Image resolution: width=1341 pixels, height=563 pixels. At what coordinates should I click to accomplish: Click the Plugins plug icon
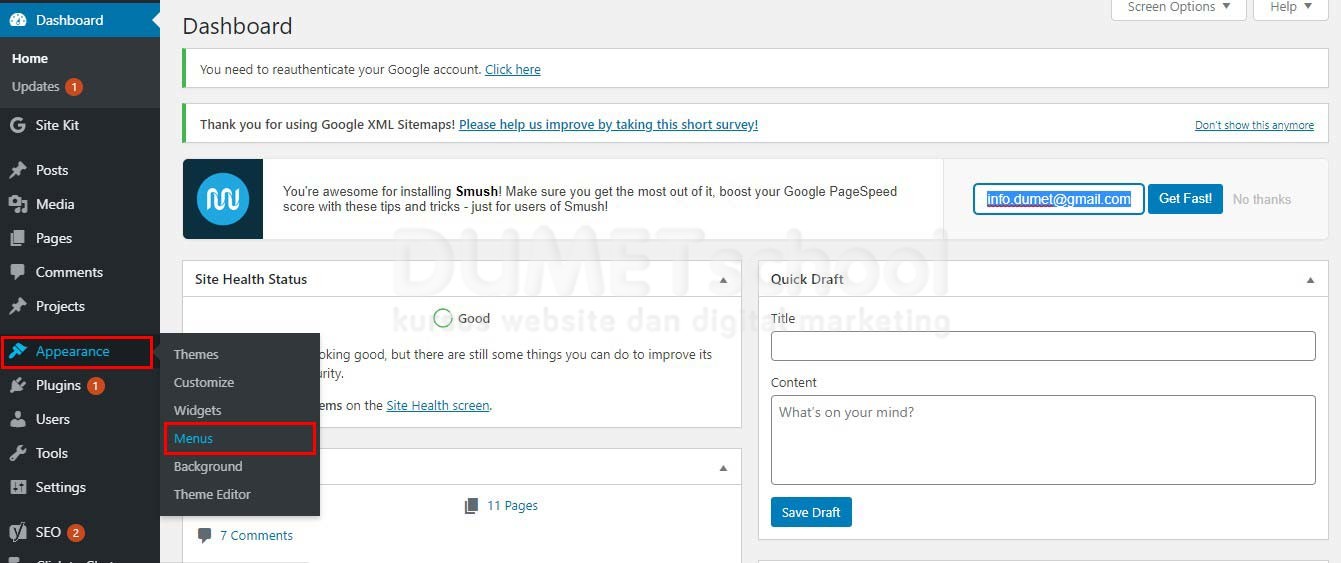pyautogui.click(x=18, y=385)
